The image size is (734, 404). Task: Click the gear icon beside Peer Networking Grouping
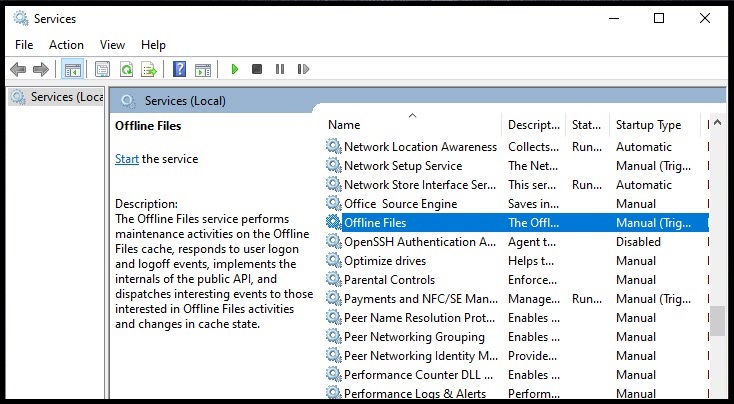pyautogui.click(x=334, y=337)
